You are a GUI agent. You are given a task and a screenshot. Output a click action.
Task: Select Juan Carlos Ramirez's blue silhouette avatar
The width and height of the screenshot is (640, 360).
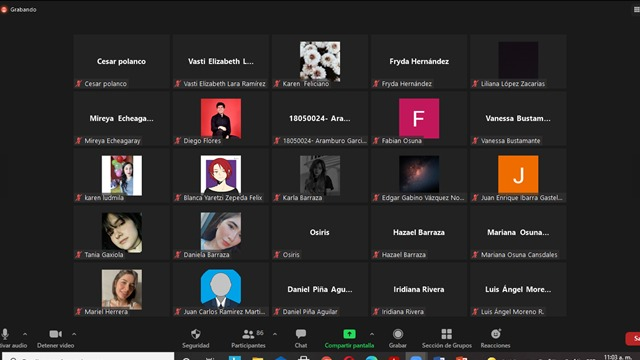click(x=221, y=288)
